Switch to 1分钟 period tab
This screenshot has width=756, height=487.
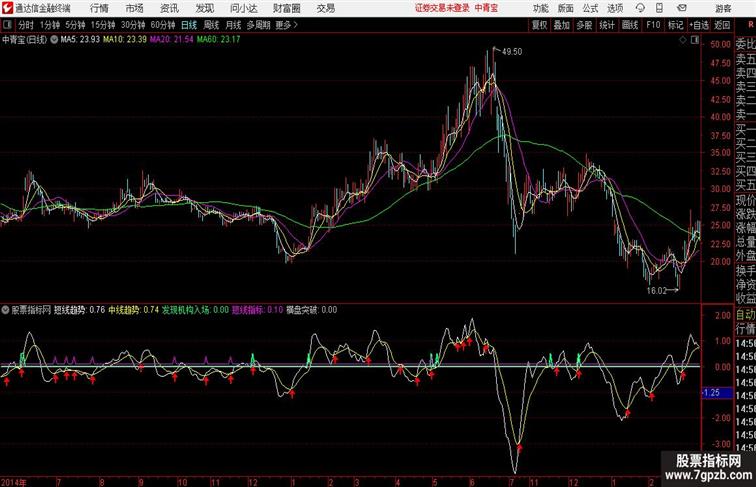(50, 25)
